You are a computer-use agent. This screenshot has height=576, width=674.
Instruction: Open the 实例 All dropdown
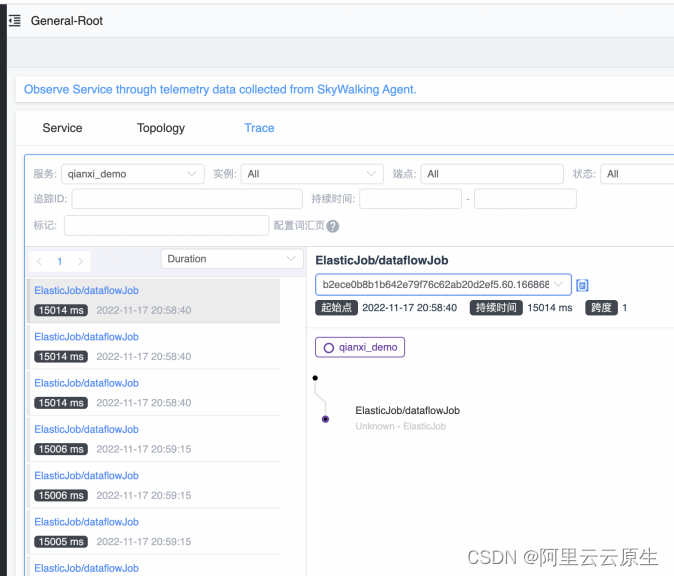click(x=312, y=174)
